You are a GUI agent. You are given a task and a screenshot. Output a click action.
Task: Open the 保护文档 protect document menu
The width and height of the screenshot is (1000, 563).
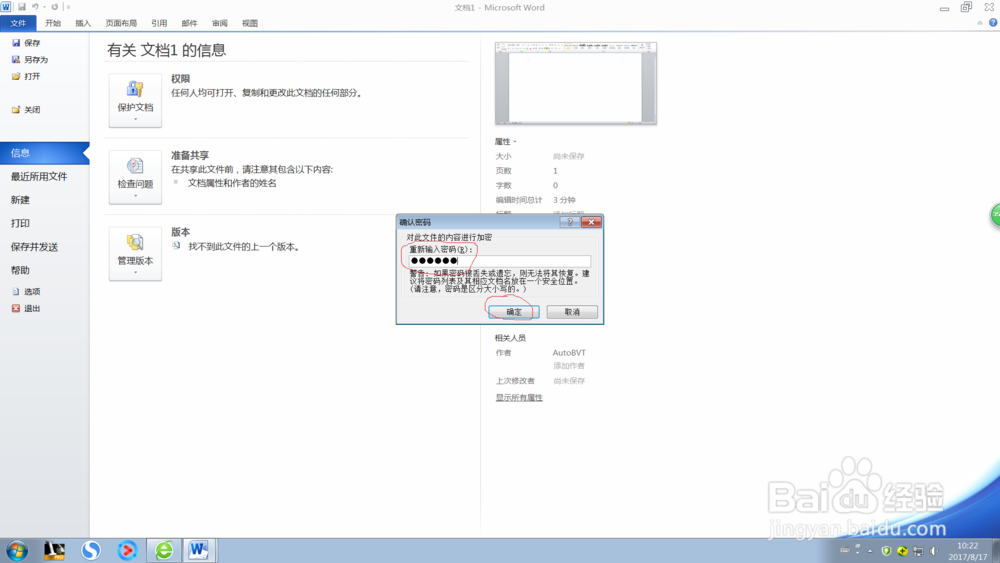[x=135, y=100]
